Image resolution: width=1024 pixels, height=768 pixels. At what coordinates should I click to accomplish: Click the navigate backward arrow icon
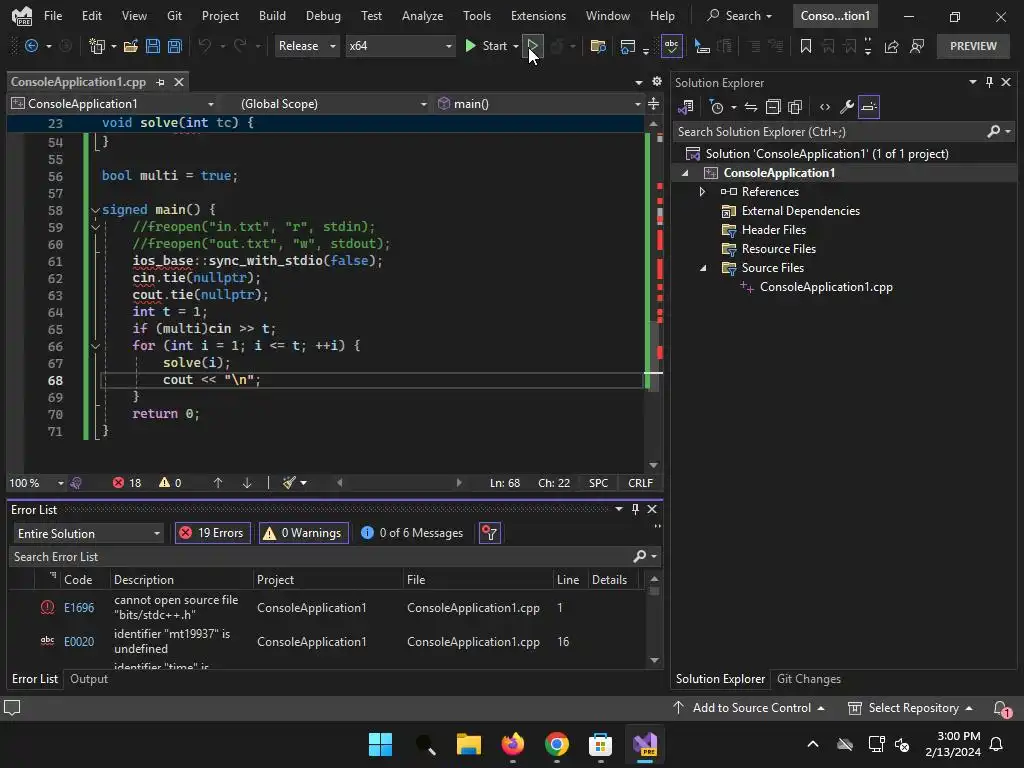tap(31, 46)
